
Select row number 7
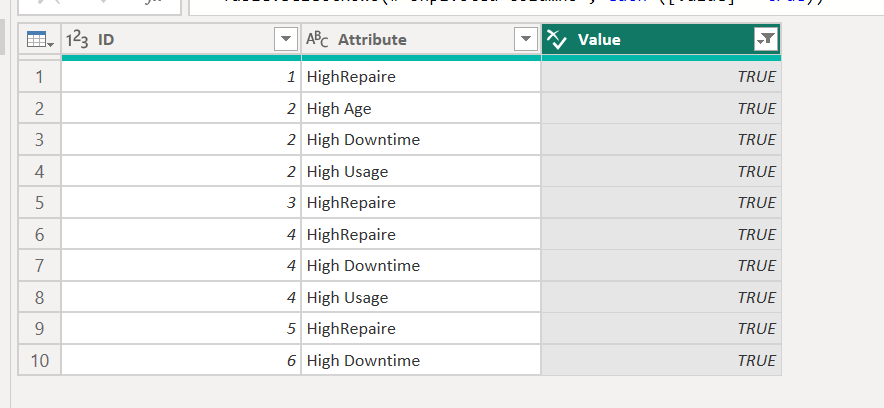pyautogui.click(x=39, y=266)
